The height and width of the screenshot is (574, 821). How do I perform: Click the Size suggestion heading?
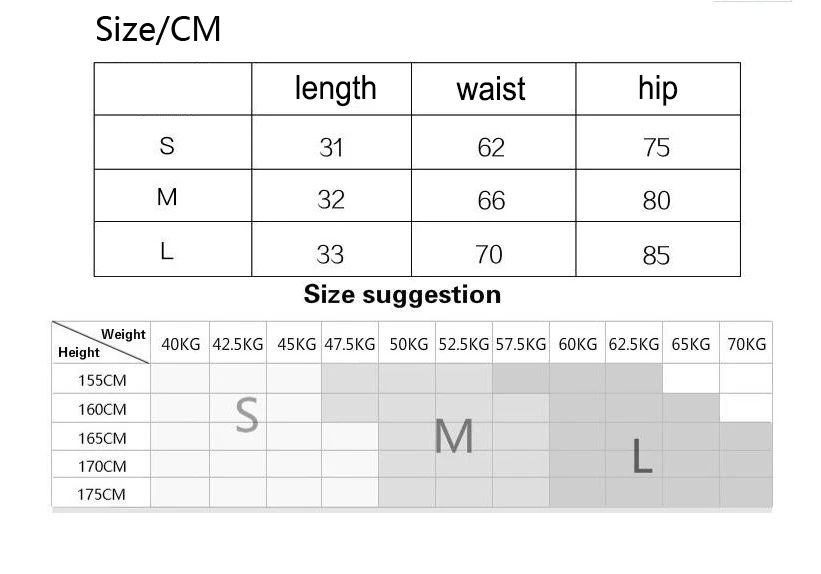[402, 295]
